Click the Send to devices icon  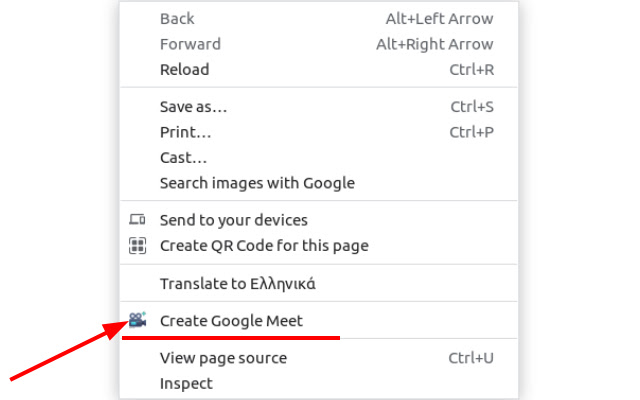point(138,220)
